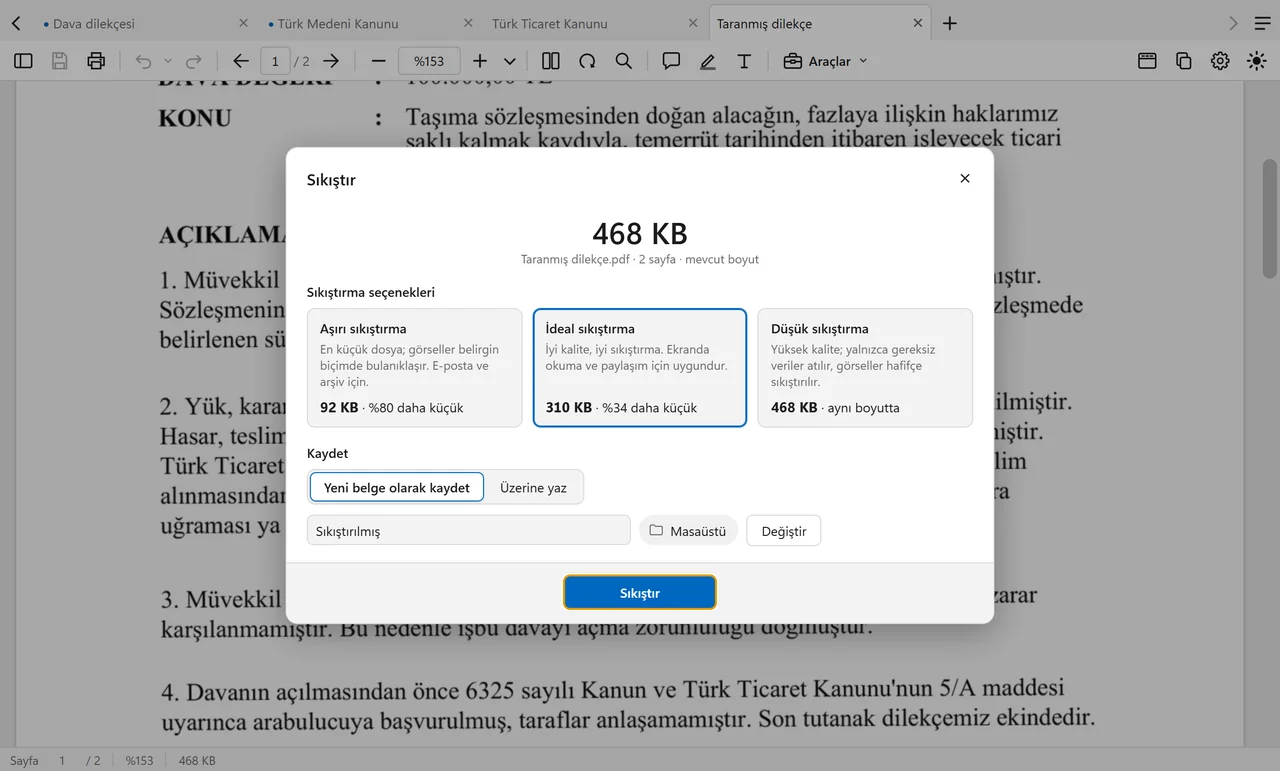Viewport: 1280px width, 771px height.
Task: Switch to Türk Medeni Kanunu tab
Action: (x=369, y=23)
